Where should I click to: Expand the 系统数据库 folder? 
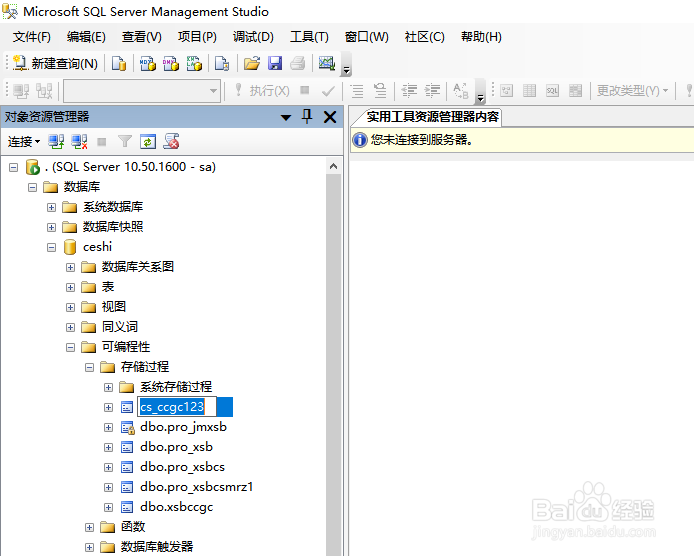tap(51, 207)
